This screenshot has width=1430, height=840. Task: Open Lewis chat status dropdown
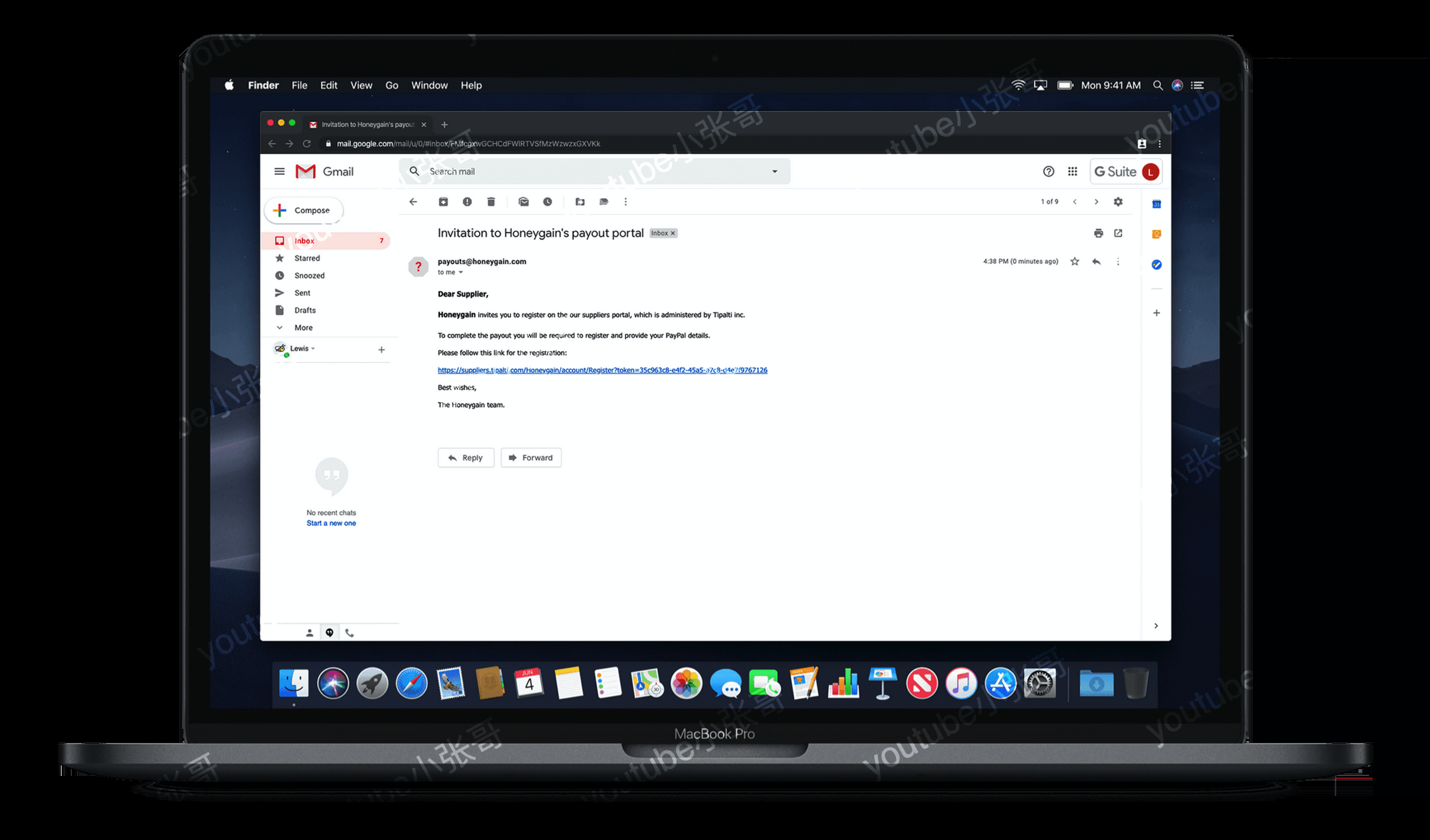(313, 348)
